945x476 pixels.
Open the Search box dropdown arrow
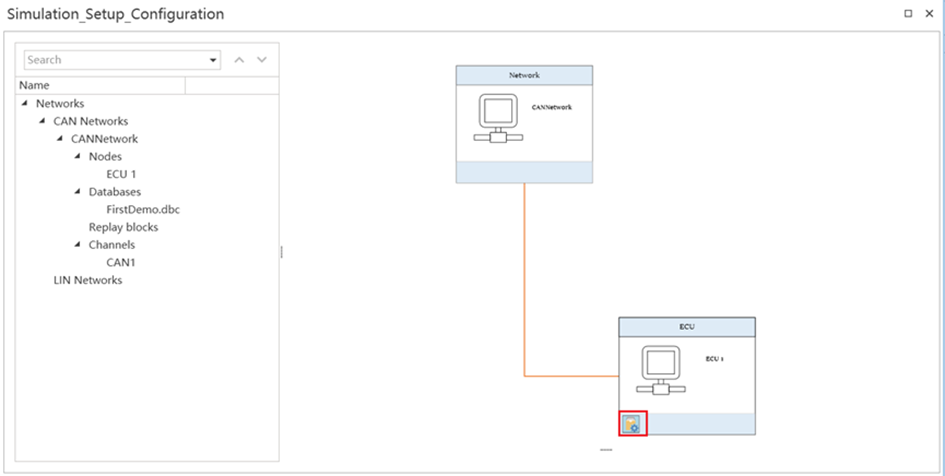click(213, 60)
